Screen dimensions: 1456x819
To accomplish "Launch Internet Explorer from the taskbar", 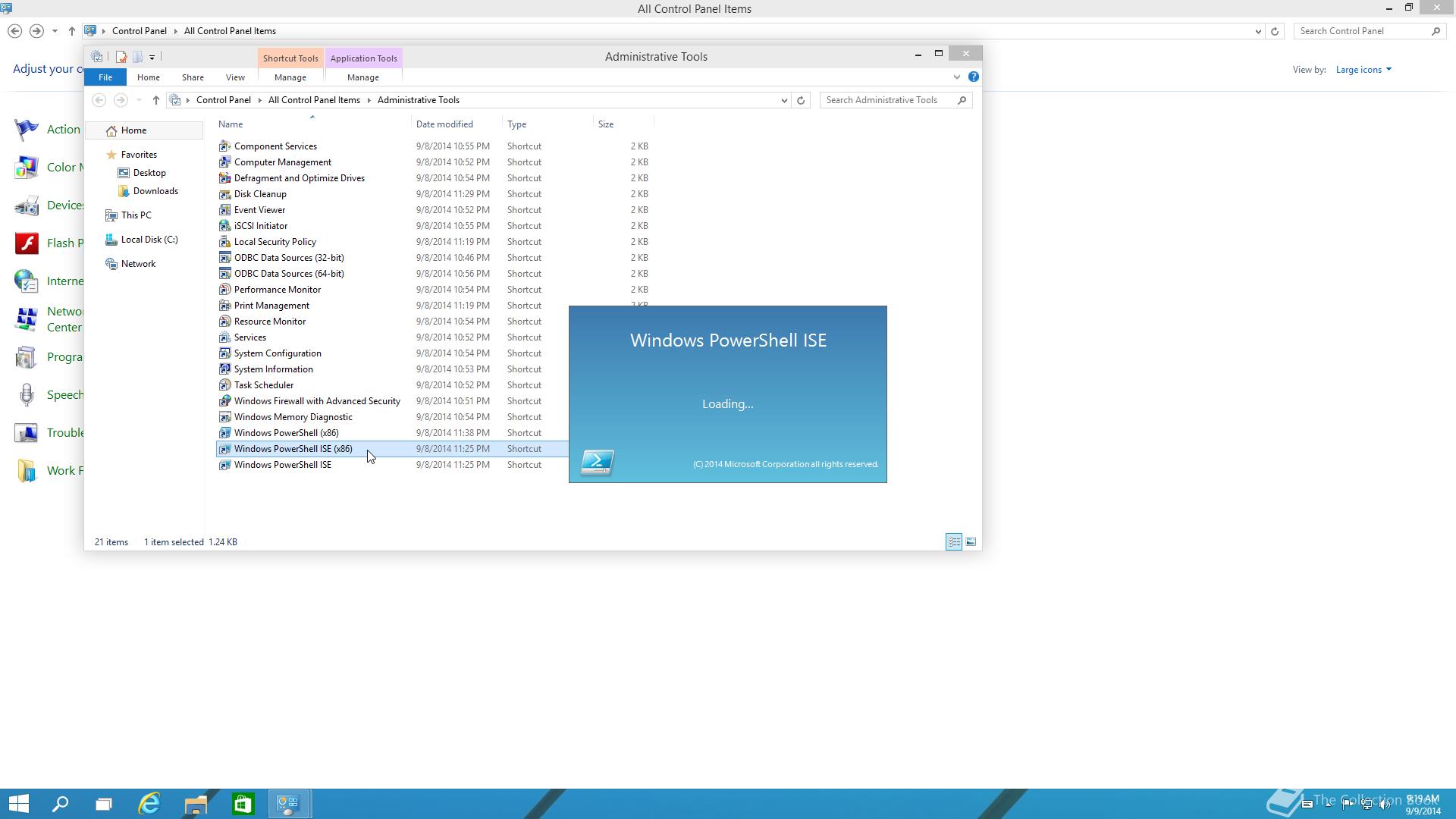I will tap(149, 804).
